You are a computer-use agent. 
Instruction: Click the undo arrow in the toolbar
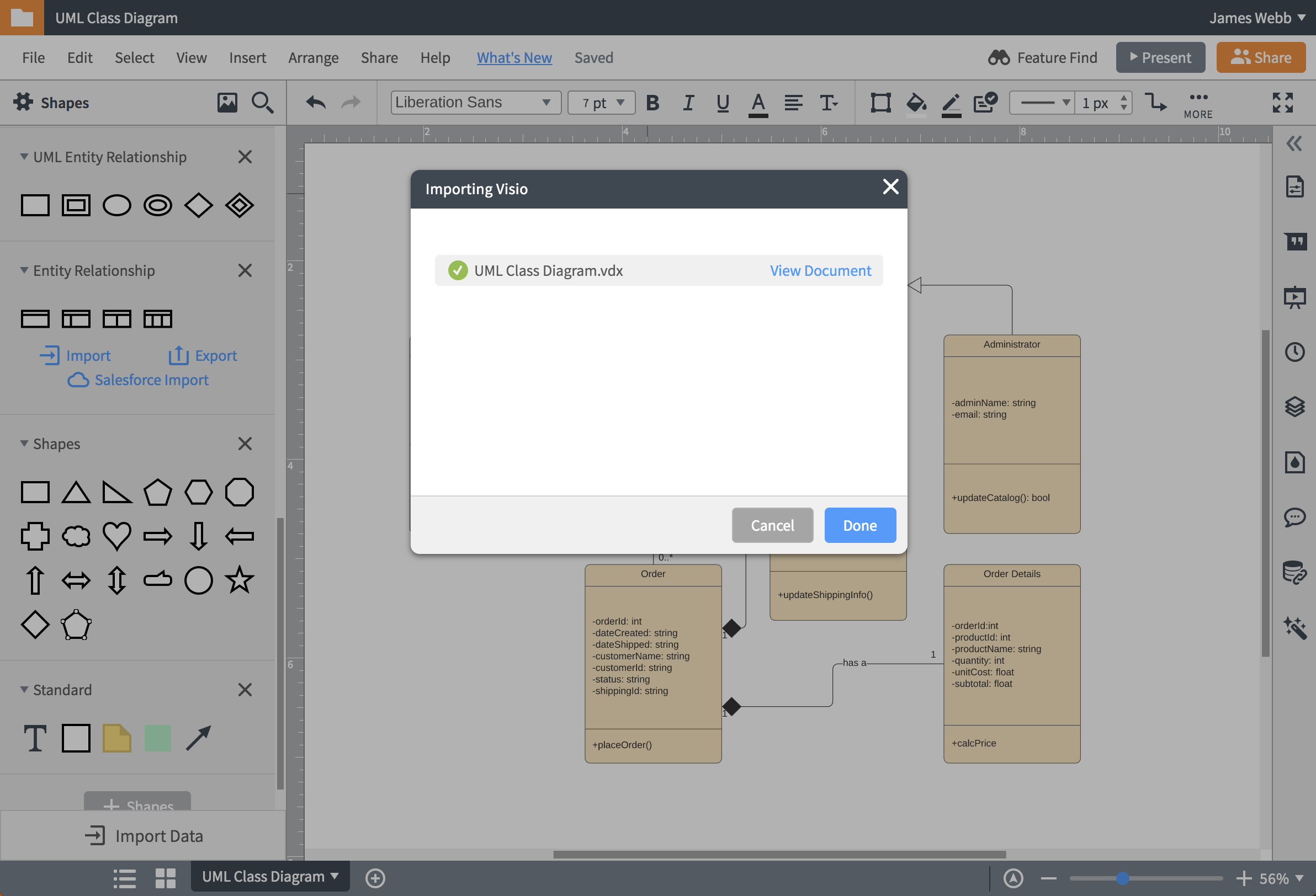pos(316,103)
